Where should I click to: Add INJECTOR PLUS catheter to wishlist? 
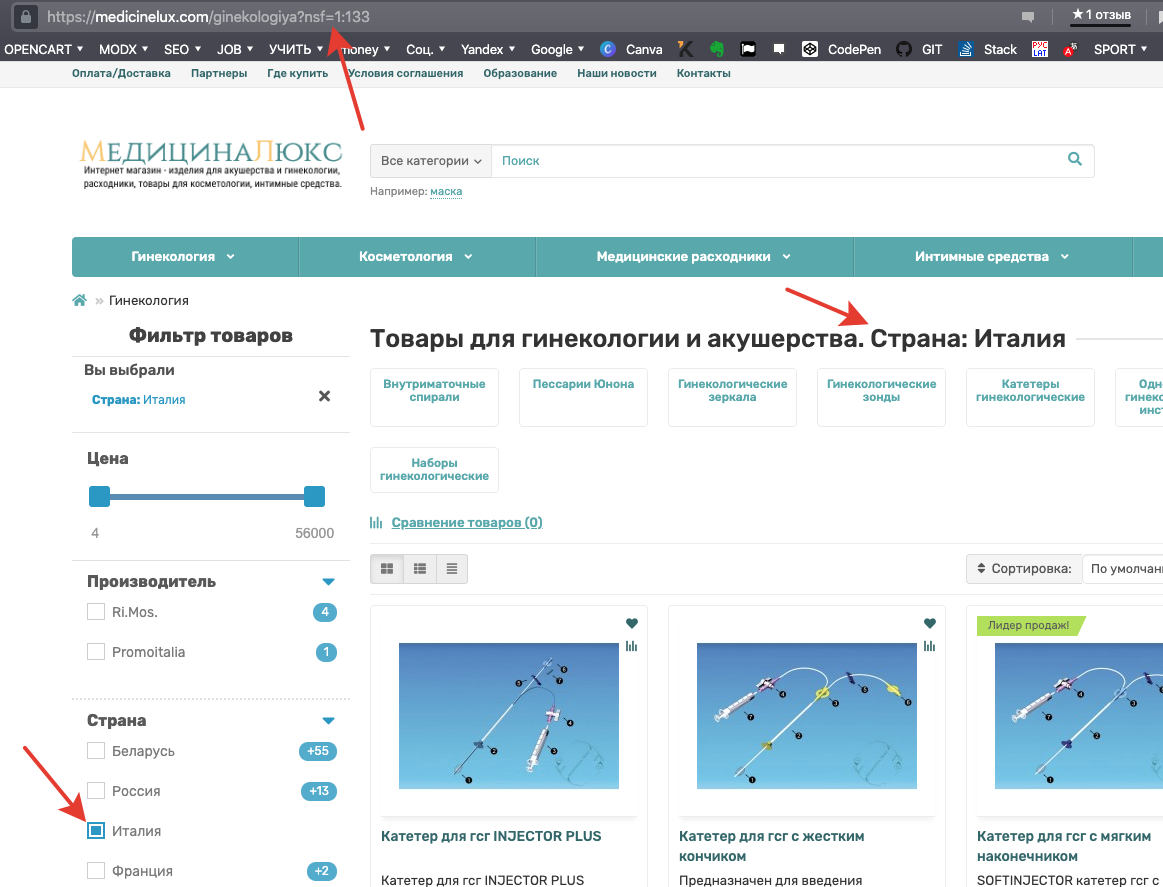click(x=632, y=623)
